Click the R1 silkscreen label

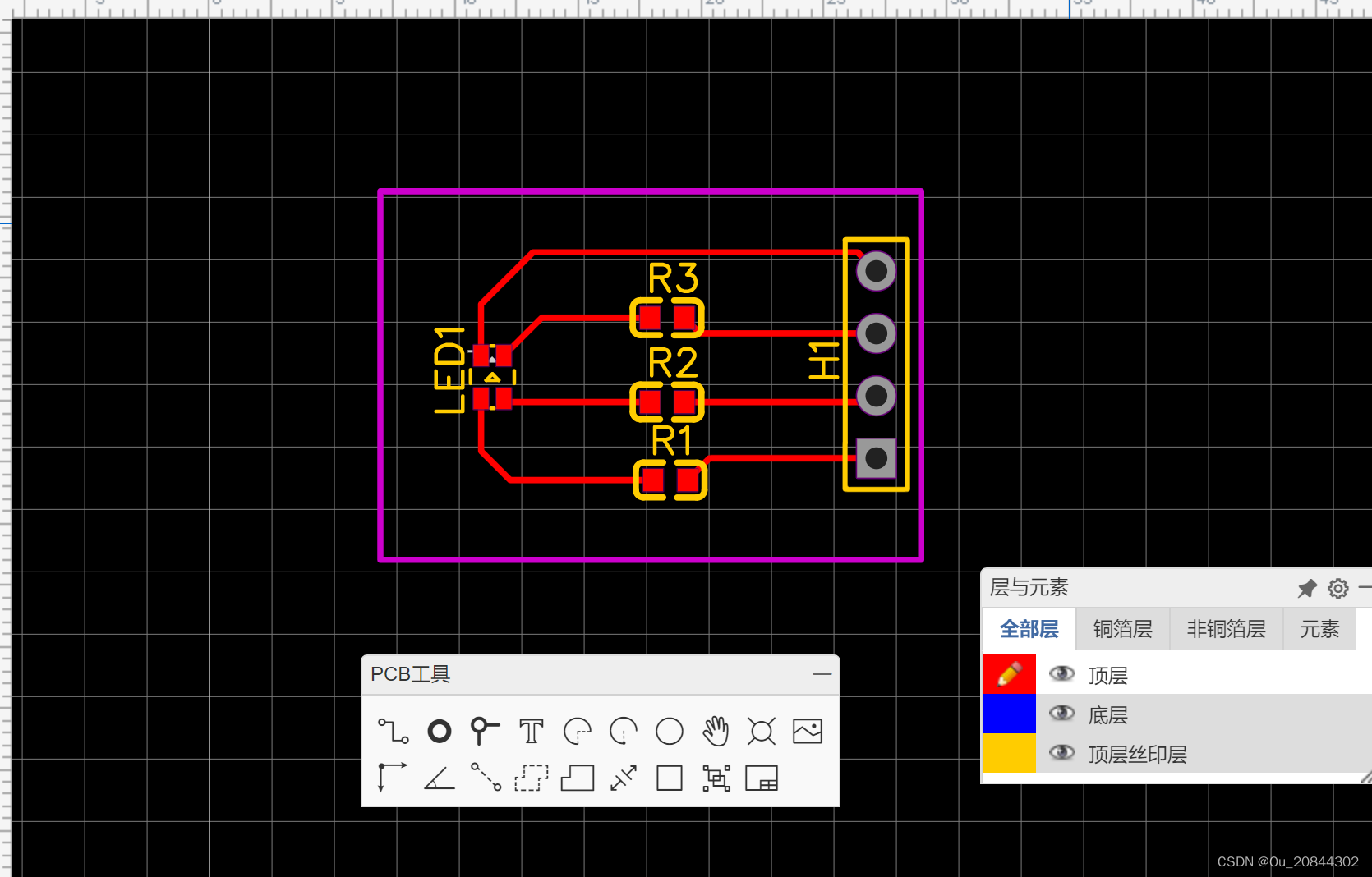pyautogui.click(x=671, y=441)
